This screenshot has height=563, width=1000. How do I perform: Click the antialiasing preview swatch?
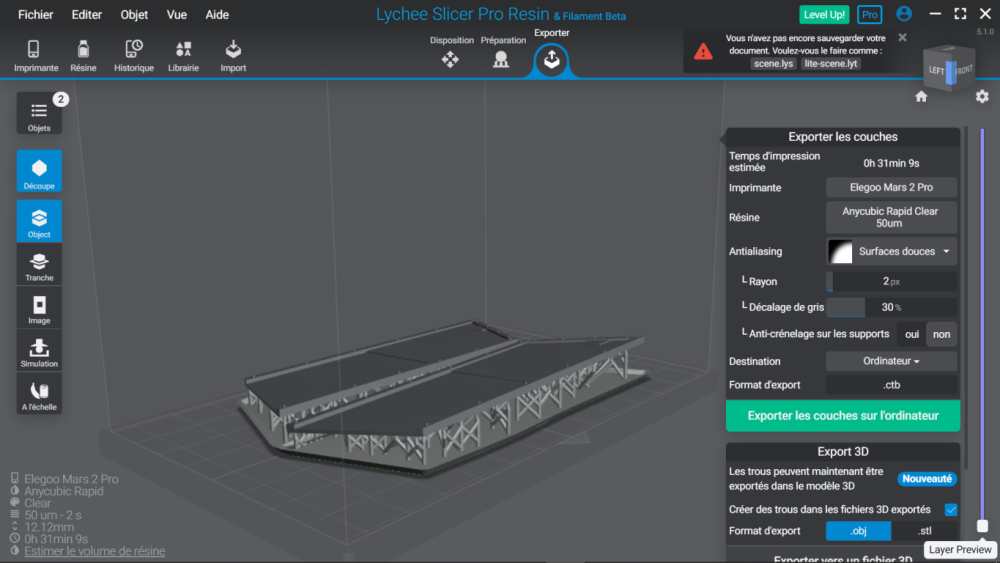[x=840, y=251]
